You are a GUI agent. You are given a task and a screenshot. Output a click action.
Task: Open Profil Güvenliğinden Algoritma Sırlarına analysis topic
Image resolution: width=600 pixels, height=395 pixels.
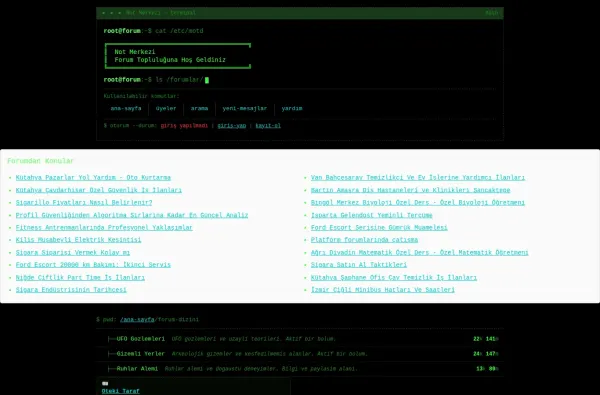point(132,215)
